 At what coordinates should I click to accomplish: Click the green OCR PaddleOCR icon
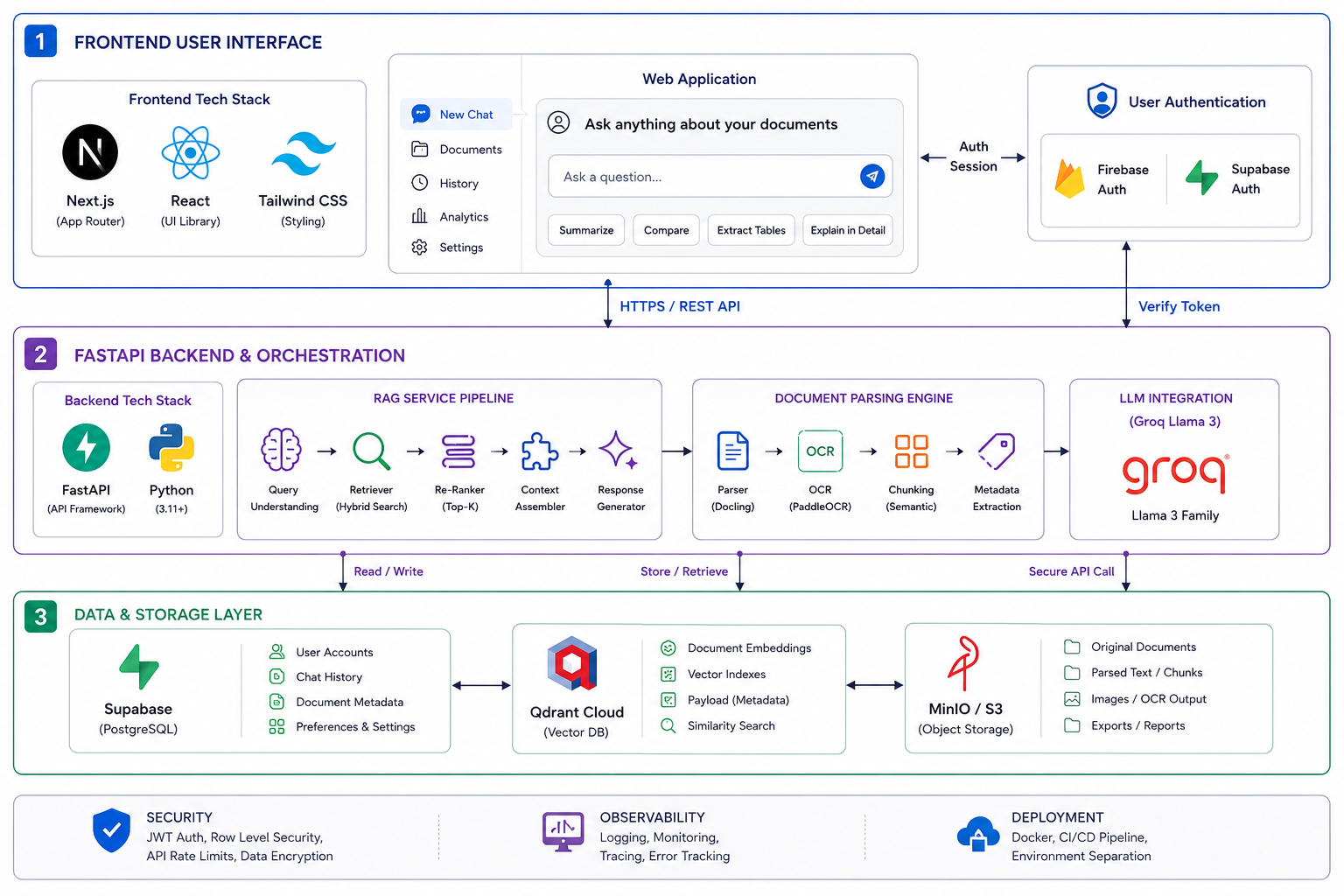click(820, 451)
